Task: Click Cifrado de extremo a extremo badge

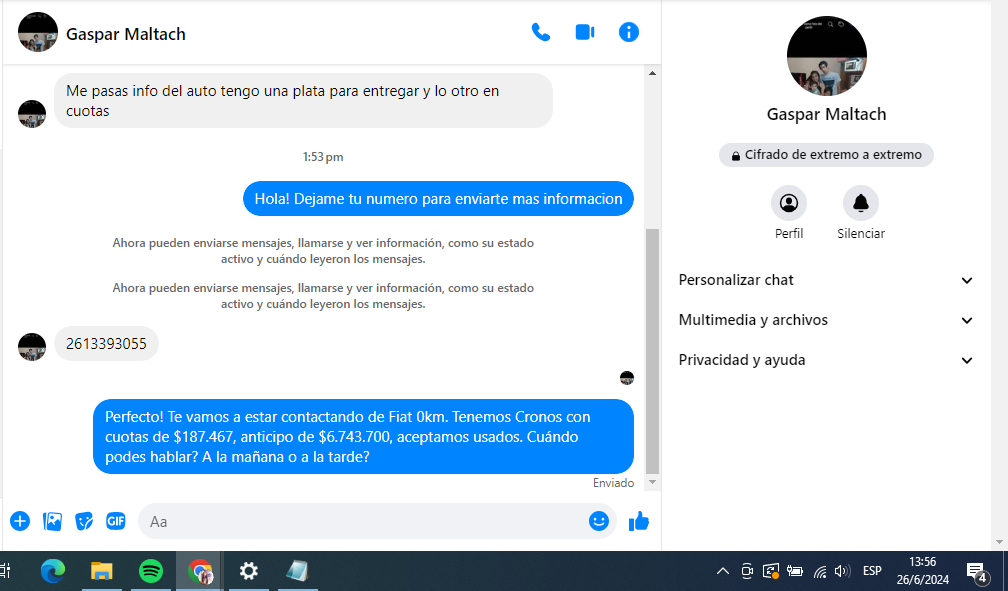Action: 826,155
